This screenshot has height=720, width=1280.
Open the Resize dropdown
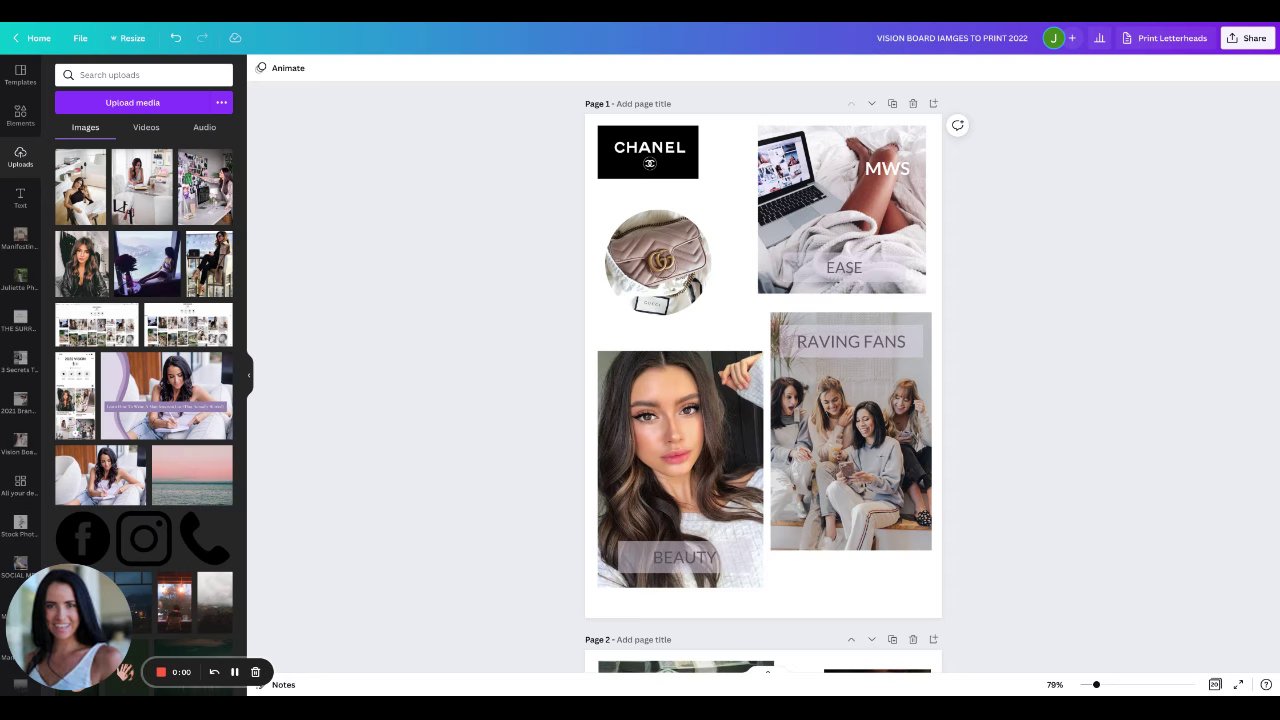coord(127,38)
